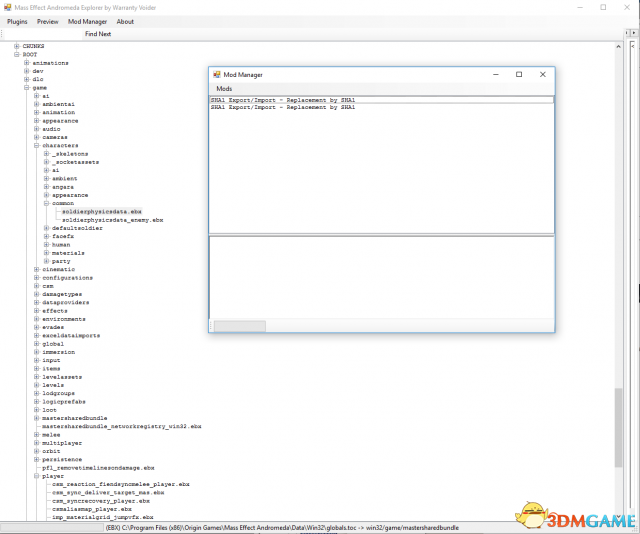Click the materials folder label

68,253
